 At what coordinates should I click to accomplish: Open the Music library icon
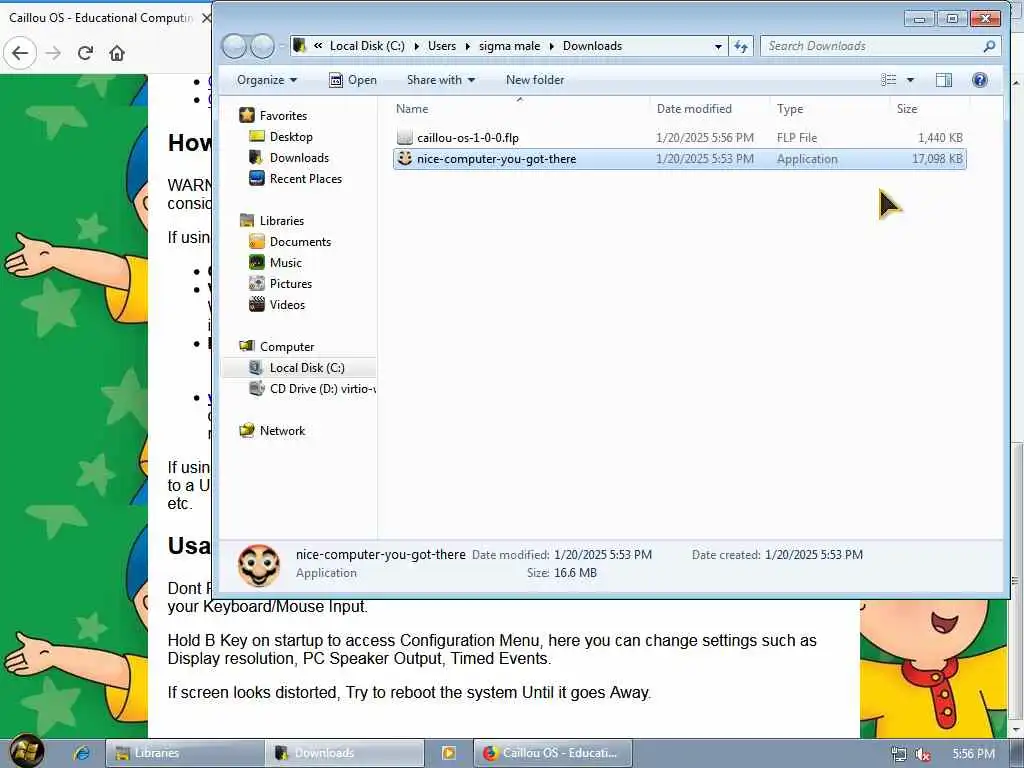point(257,263)
